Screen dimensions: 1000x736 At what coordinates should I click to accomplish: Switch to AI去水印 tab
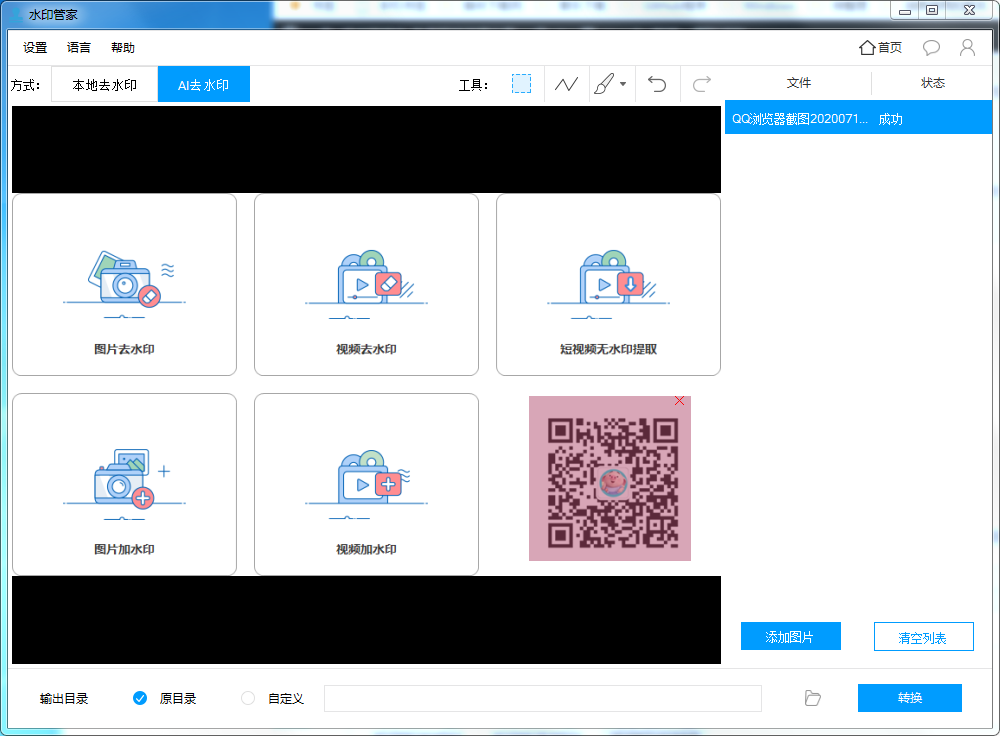click(204, 85)
